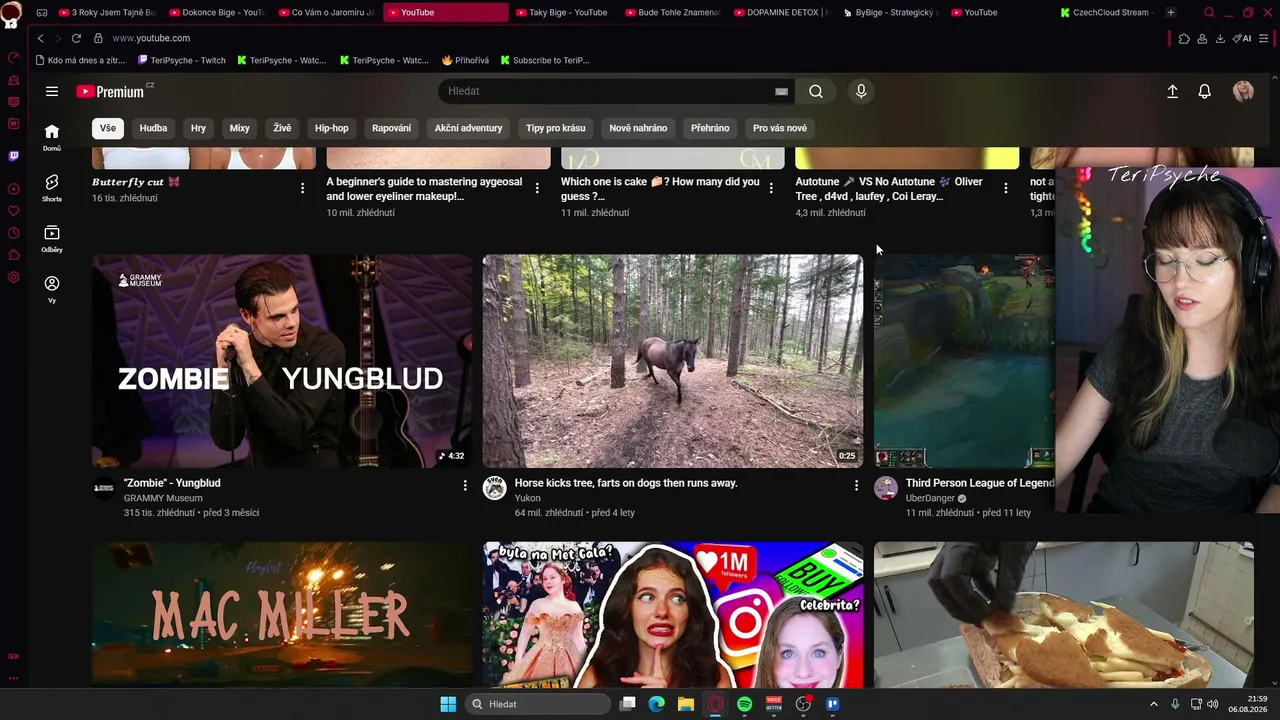Open Spotify from the taskbar
This screenshot has width=1280, height=720.
[744, 704]
